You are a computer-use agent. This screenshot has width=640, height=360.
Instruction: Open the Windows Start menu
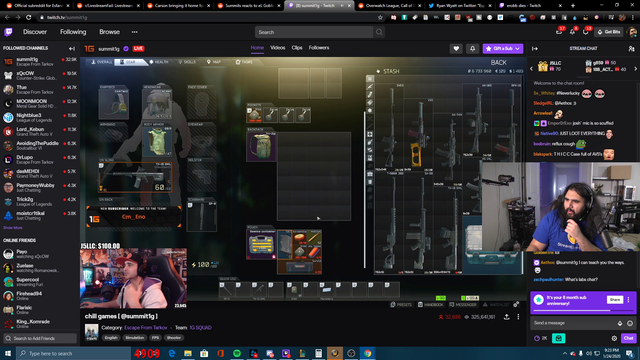(x=8, y=353)
